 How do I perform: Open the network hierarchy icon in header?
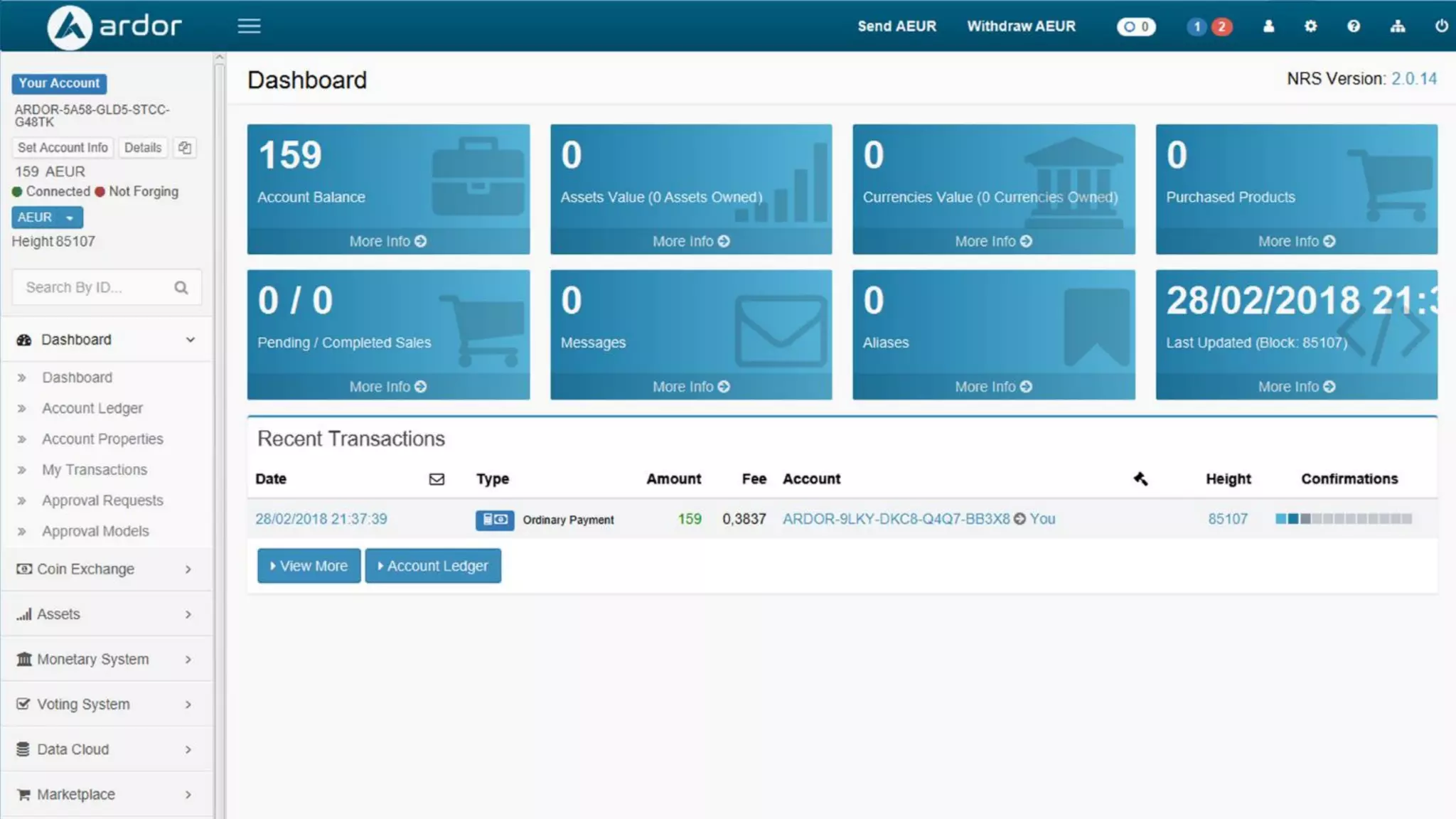click(x=1398, y=26)
